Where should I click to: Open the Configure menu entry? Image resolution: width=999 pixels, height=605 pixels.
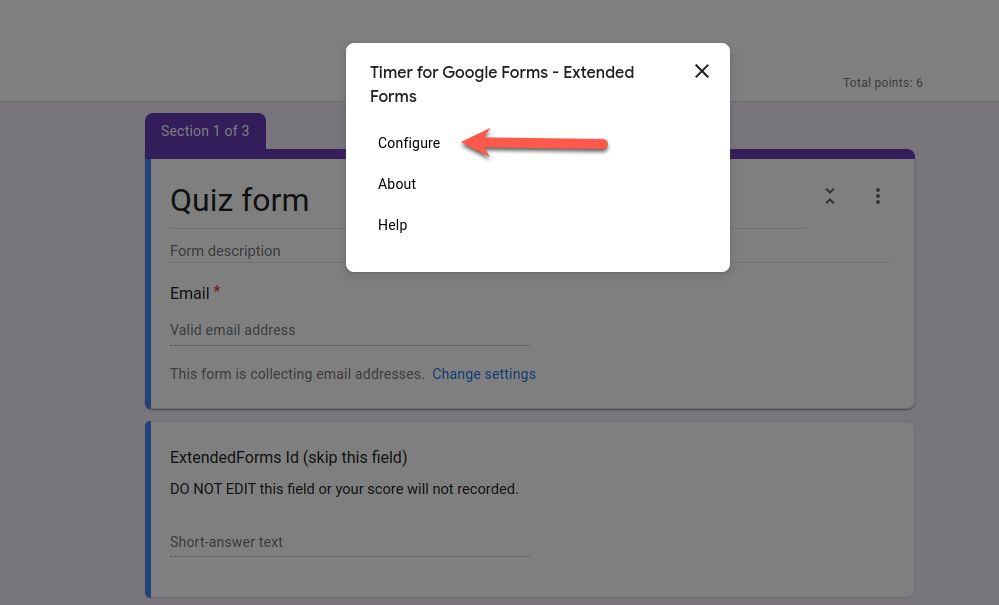pos(409,143)
